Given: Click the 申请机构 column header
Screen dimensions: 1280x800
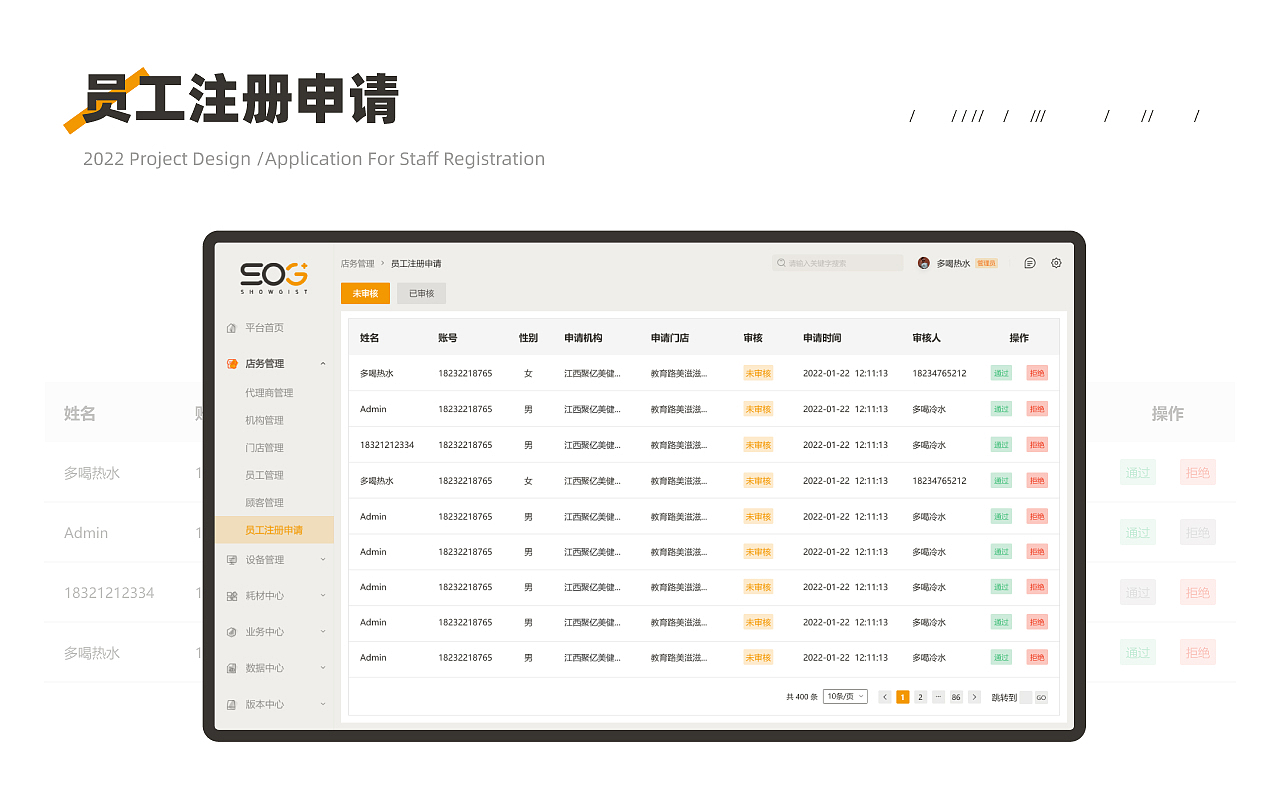Looking at the screenshot, I should (x=583, y=338).
